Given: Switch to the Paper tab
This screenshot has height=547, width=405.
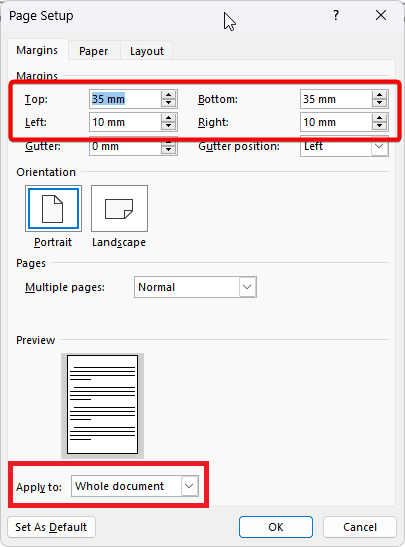Looking at the screenshot, I should [93, 51].
